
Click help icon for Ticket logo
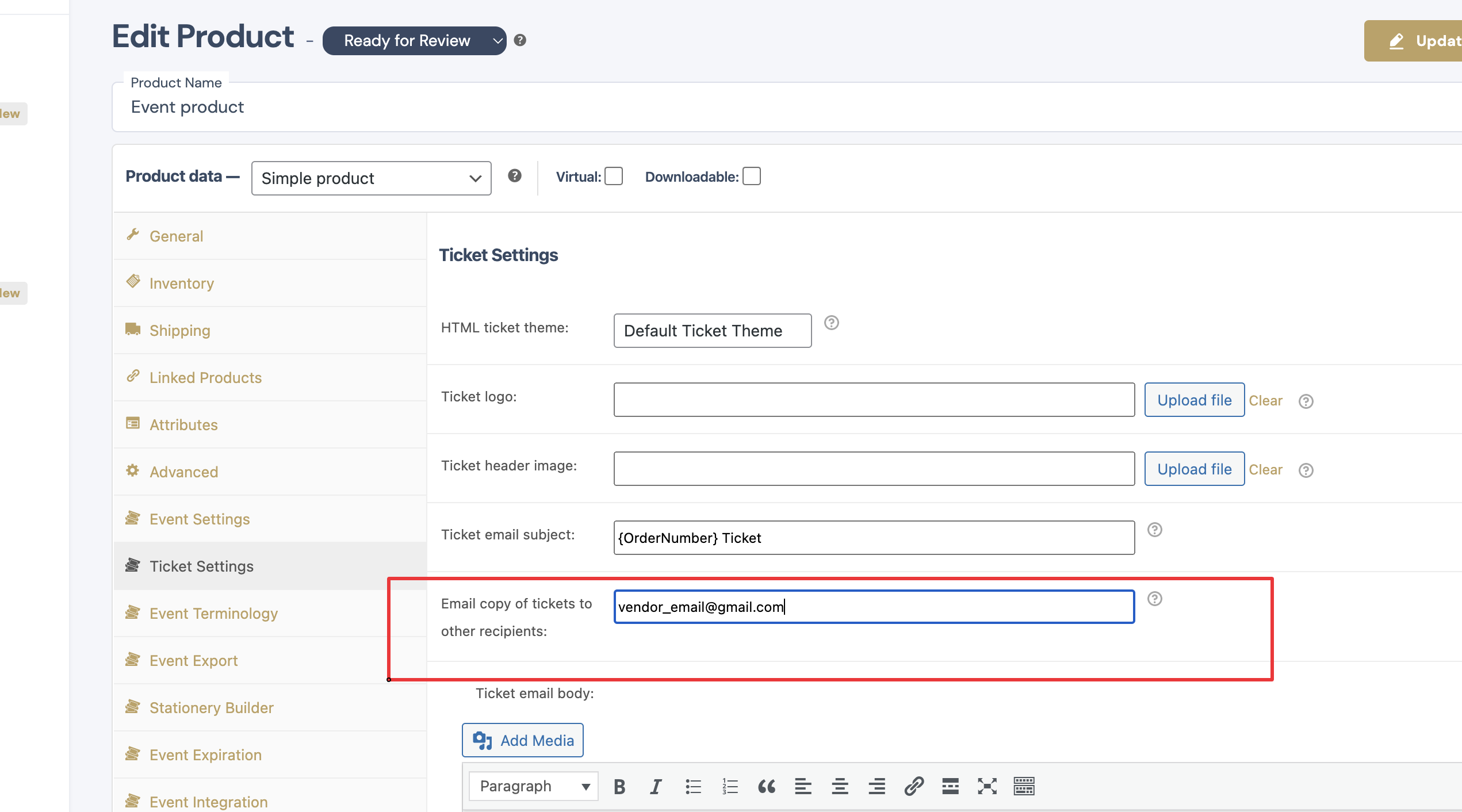[1306, 401]
